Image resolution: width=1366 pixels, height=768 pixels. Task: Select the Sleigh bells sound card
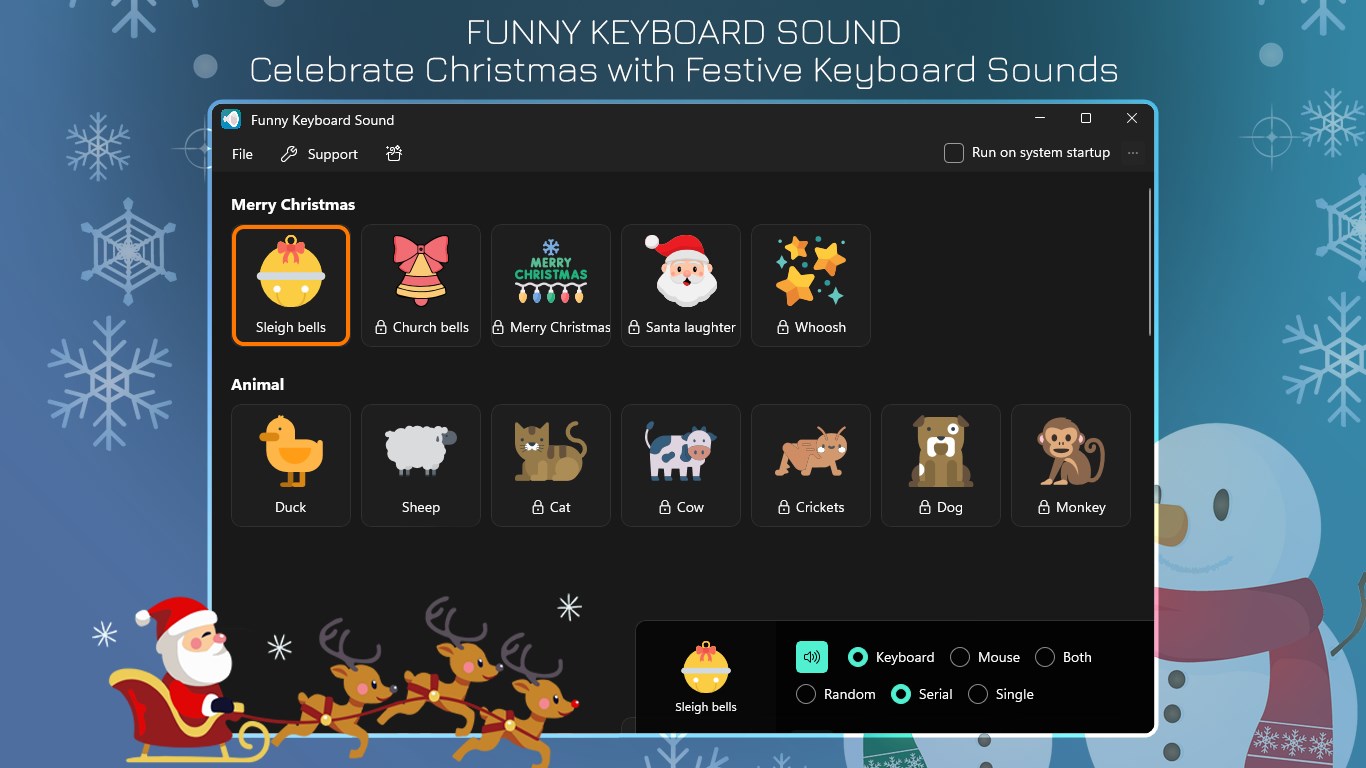(291, 285)
